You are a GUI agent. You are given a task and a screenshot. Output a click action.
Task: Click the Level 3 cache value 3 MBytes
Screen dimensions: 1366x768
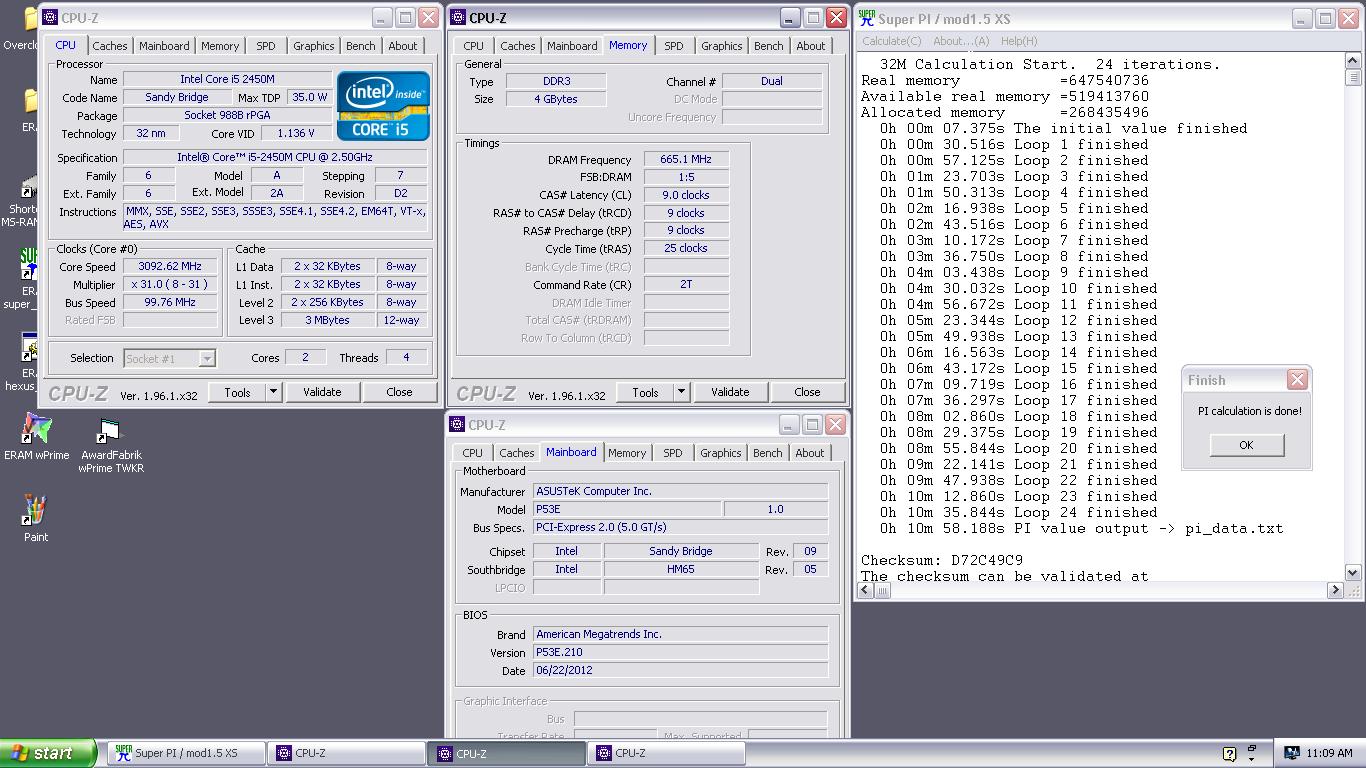(328, 321)
